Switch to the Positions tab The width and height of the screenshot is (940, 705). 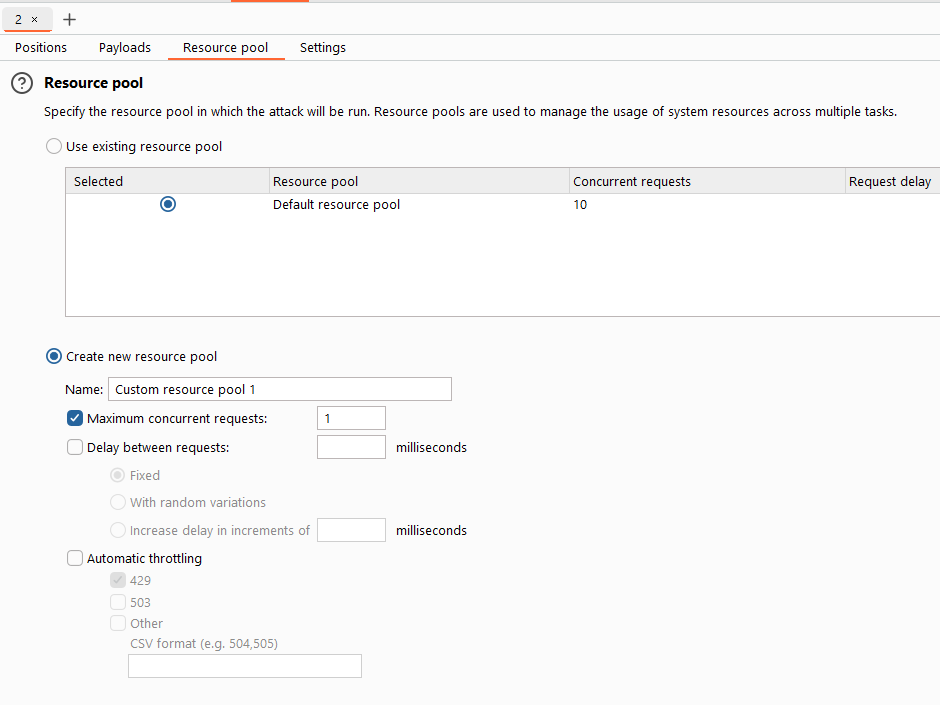[41, 47]
